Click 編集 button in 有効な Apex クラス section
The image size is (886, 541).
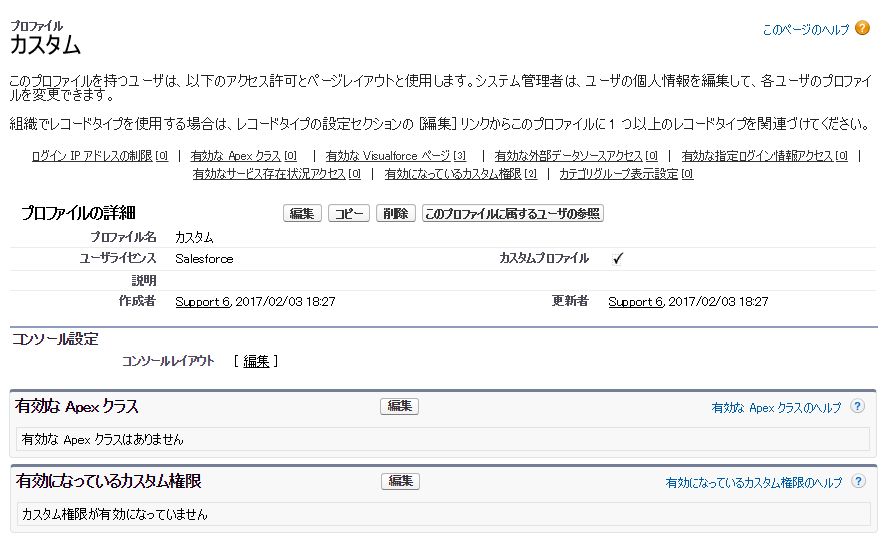coord(399,406)
